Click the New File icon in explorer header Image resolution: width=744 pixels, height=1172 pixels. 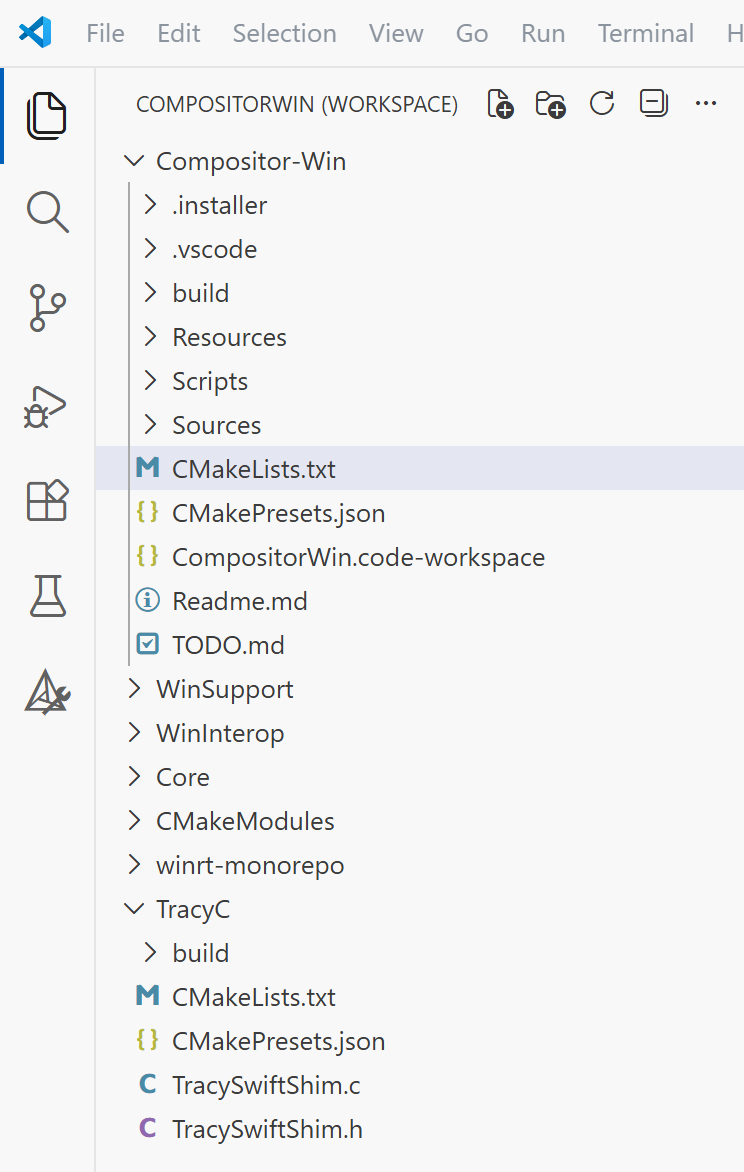coord(500,104)
